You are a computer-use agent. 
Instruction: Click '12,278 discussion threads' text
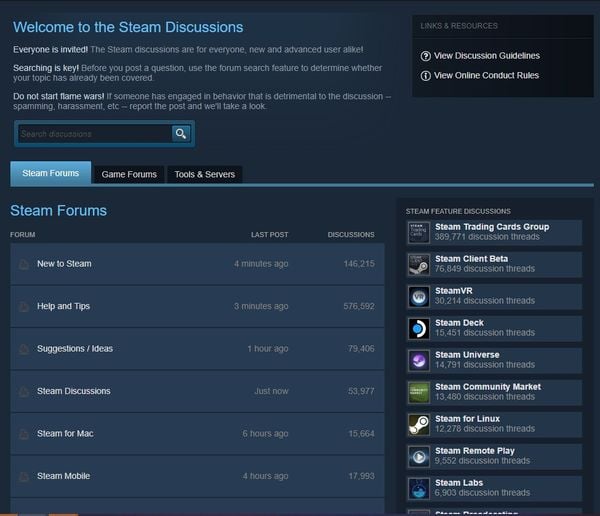tap(485, 429)
